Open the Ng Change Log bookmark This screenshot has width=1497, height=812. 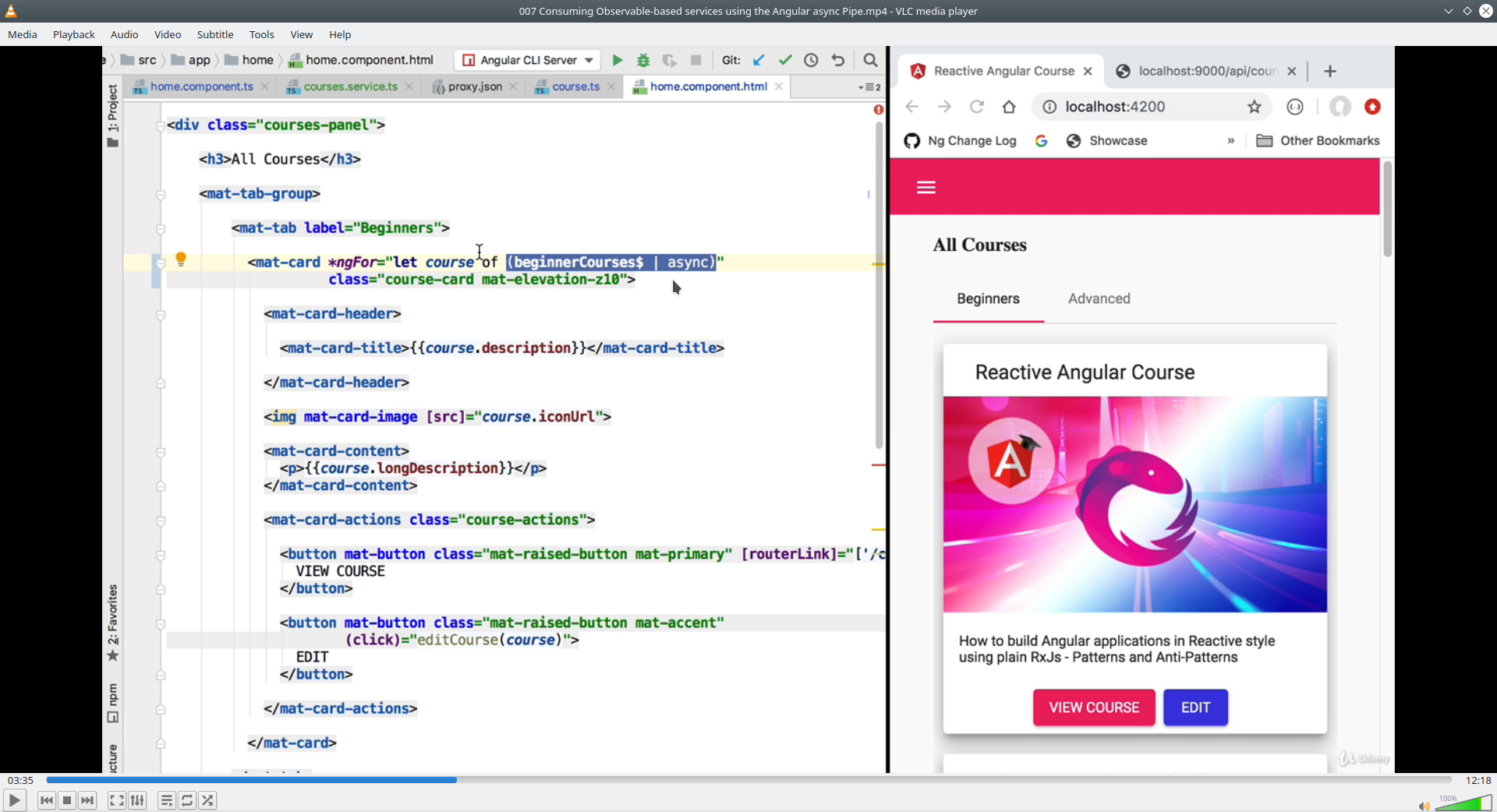(x=960, y=141)
